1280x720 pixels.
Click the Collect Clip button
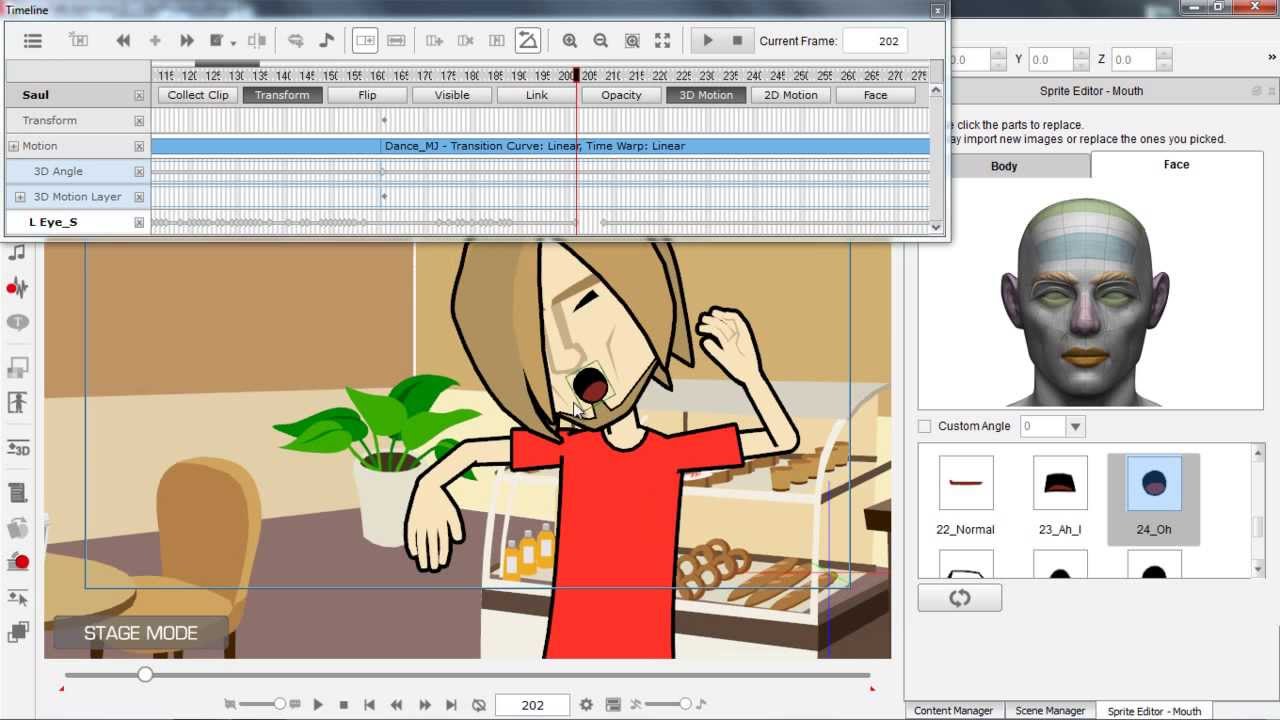(196, 95)
